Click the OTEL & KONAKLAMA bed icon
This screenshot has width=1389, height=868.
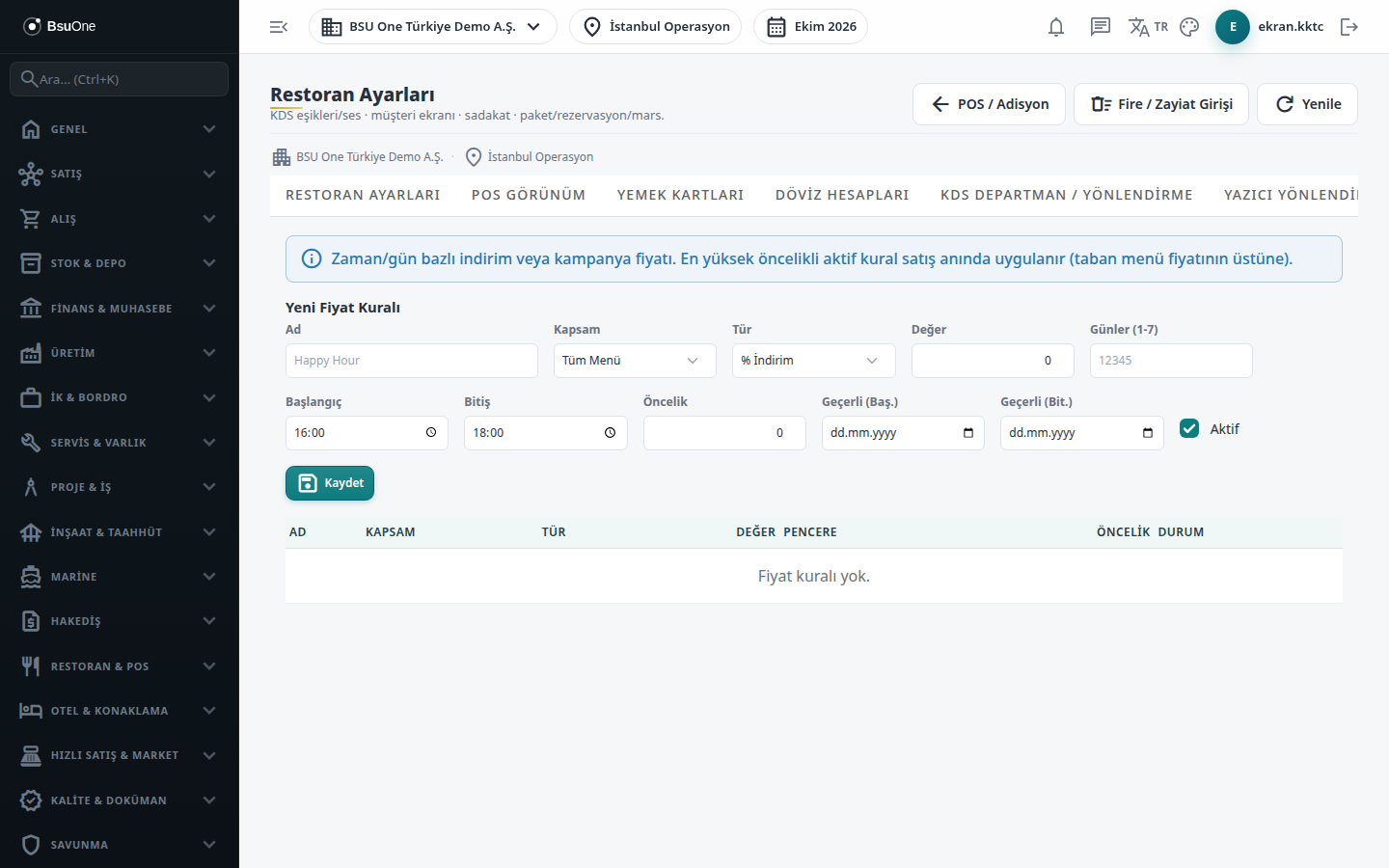tap(31, 711)
